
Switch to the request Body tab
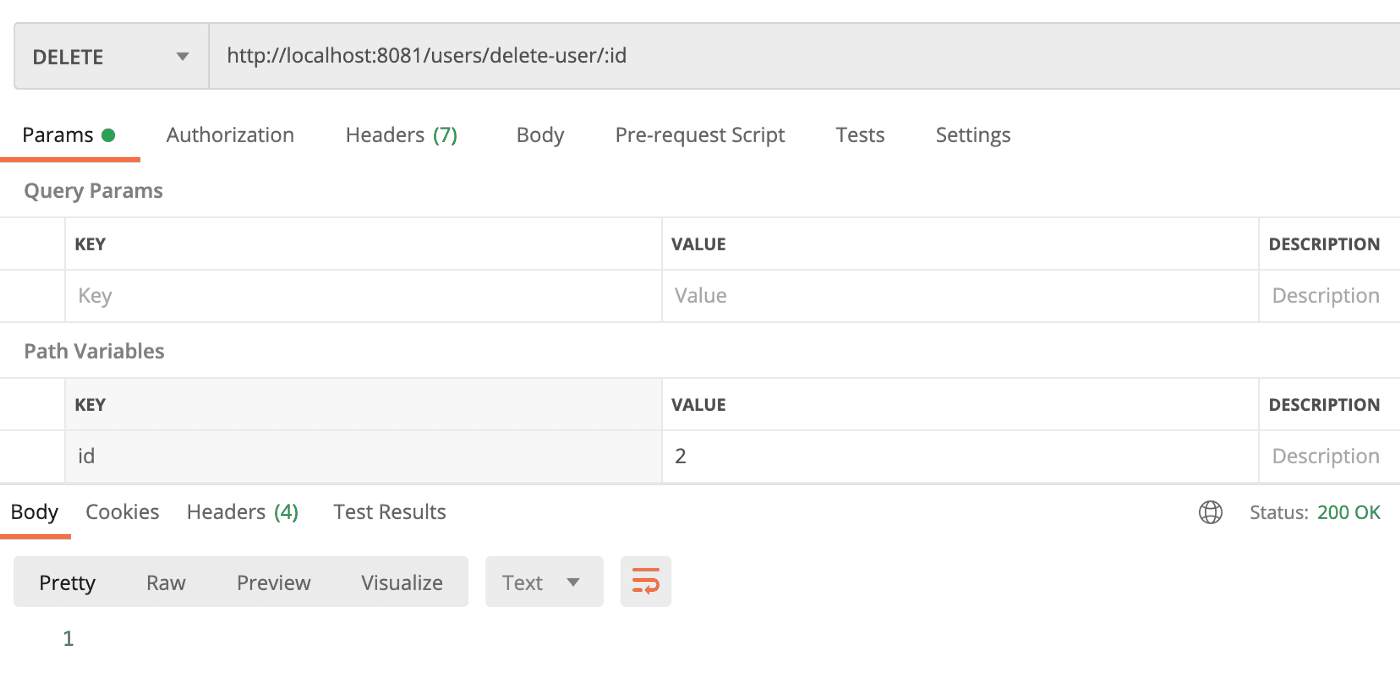[x=540, y=135]
